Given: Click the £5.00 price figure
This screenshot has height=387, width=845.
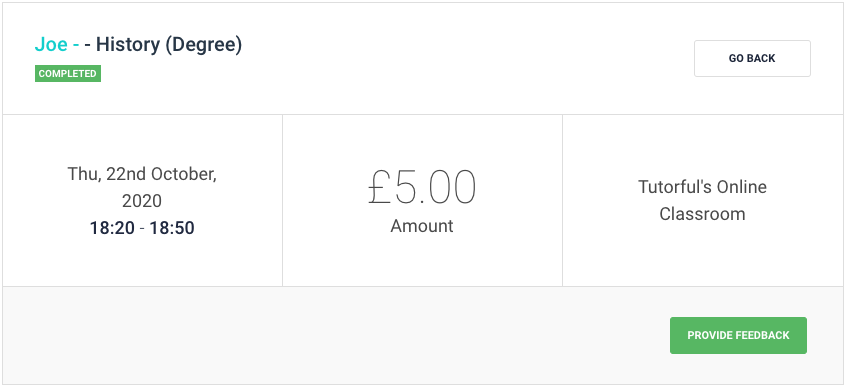Looking at the screenshot, I should (422, 188).
